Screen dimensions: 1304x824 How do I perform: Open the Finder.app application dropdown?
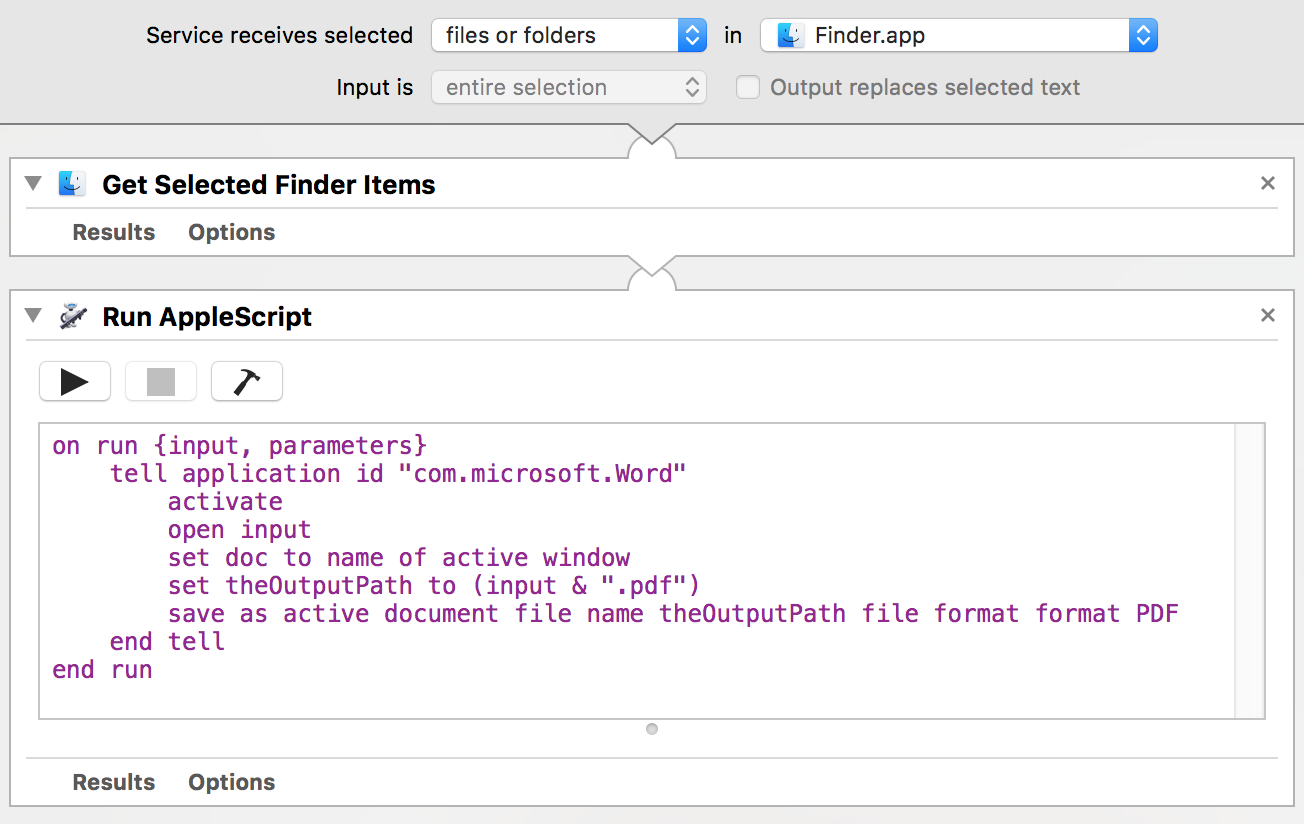point(959,36)
